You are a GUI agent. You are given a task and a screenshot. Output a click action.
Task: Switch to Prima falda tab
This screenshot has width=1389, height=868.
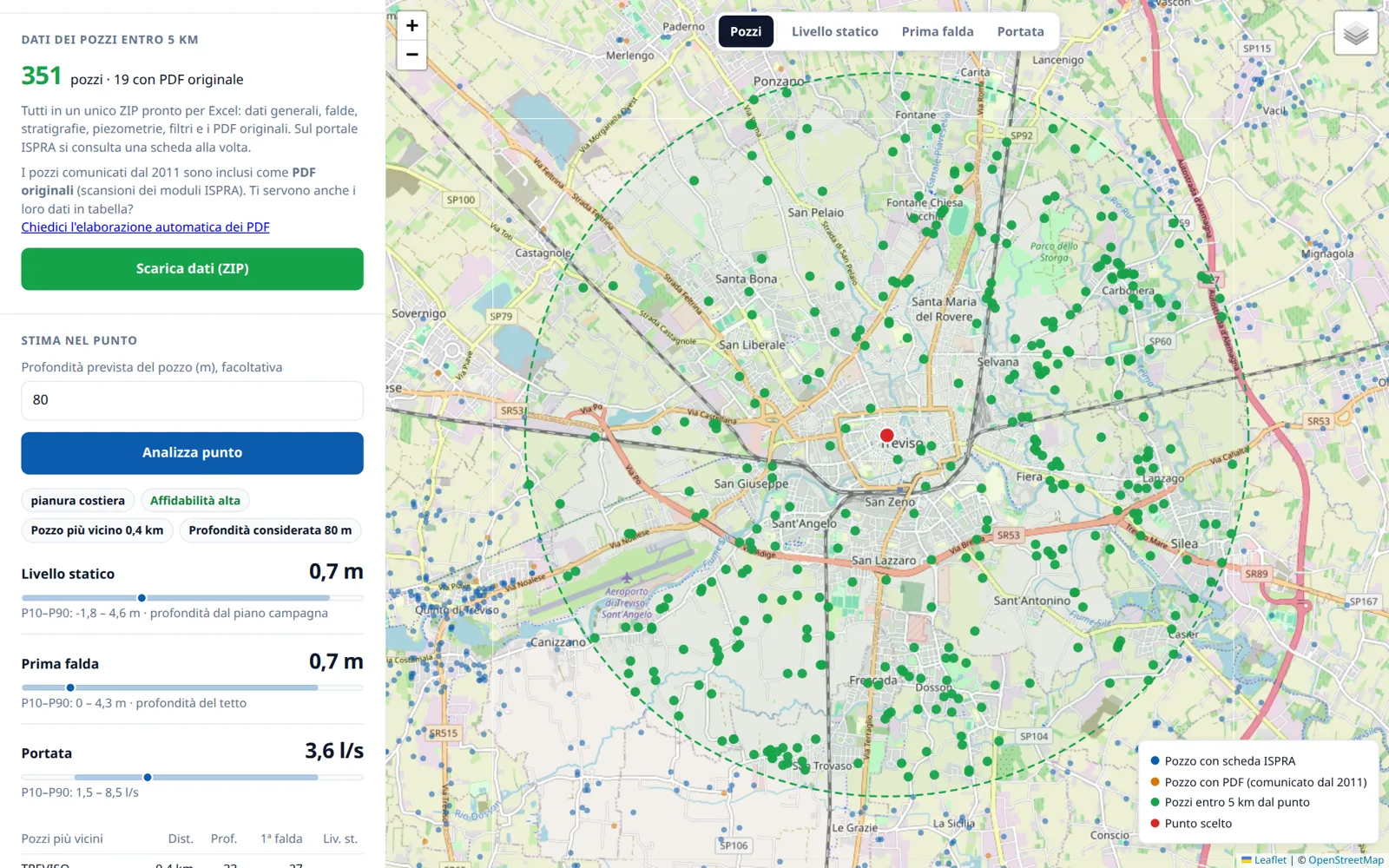point(938,31)
